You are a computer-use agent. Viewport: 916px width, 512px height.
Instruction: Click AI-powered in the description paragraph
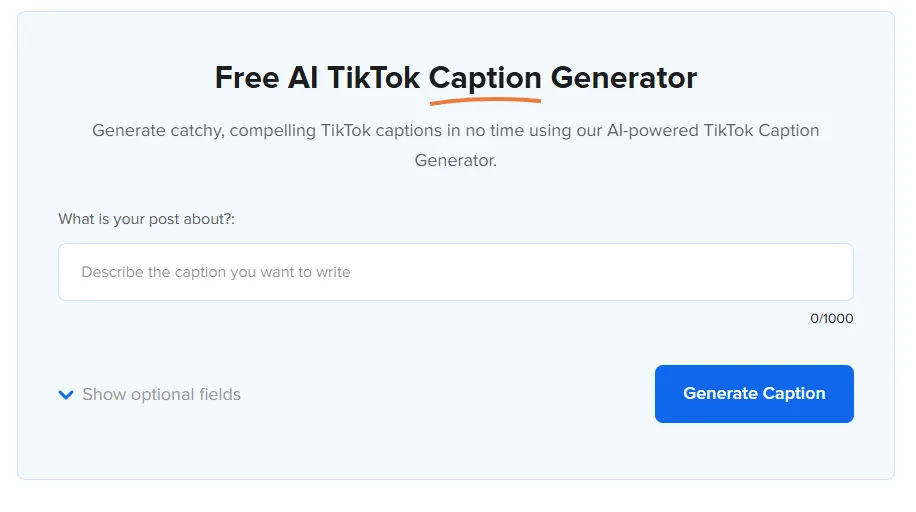coord(653,130)
